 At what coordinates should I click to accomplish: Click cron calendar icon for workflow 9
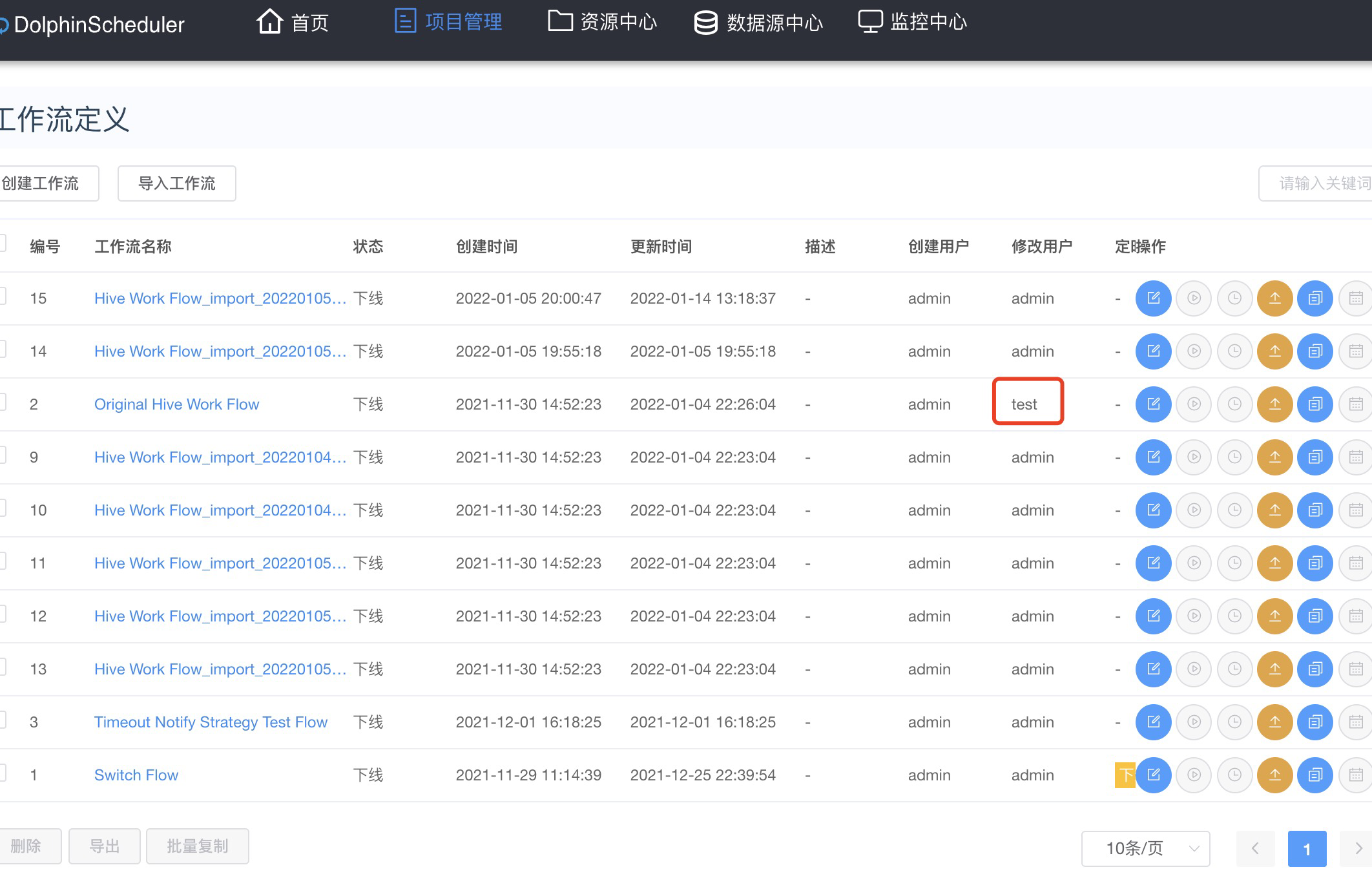pyautogui.click(x=1355, y=457)
